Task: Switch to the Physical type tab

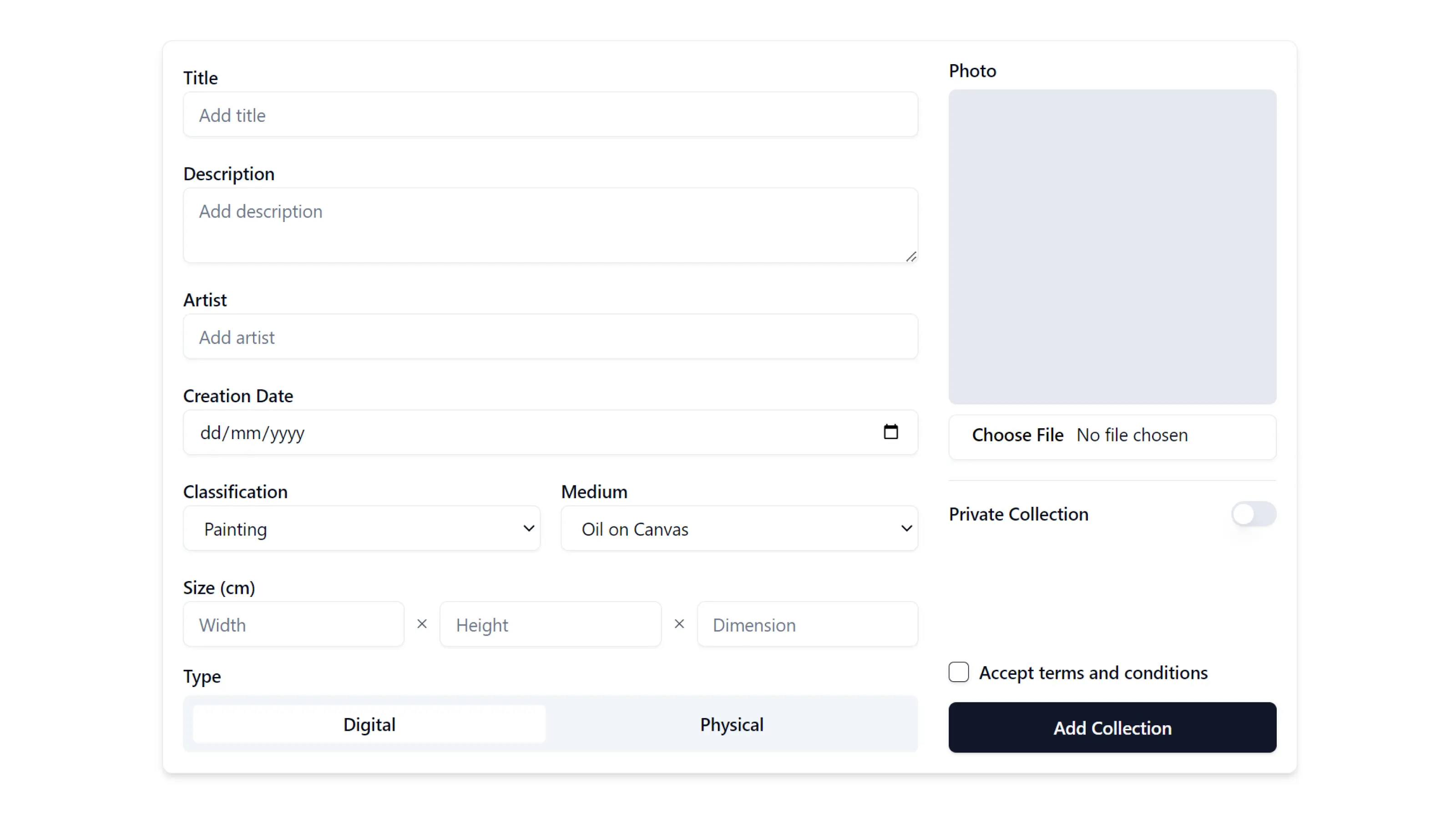Action: point(731,724)
